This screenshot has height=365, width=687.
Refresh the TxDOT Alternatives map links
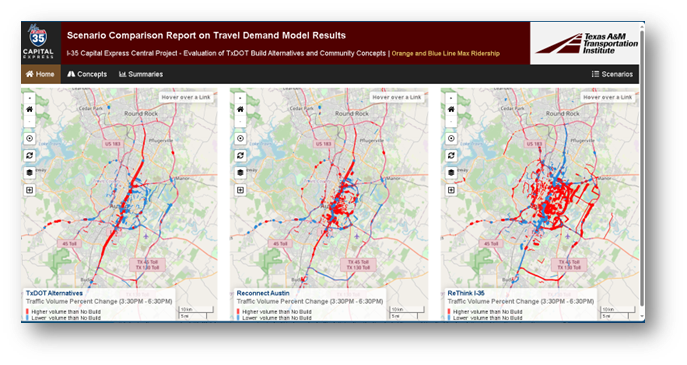pos(29,156)
